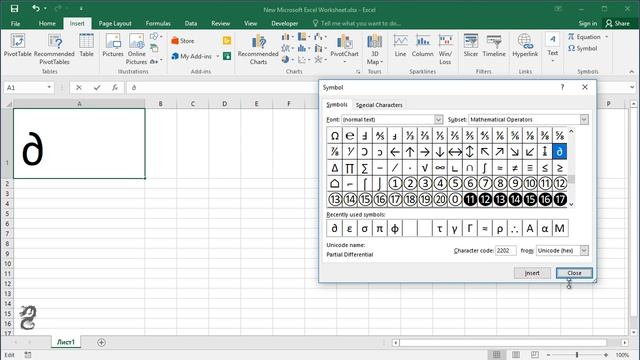Image resolution: width=640 pixels, height=360 pixels.
Task: Open the Unicode (hex) from dropdown
Action: [x=584, y=251]
